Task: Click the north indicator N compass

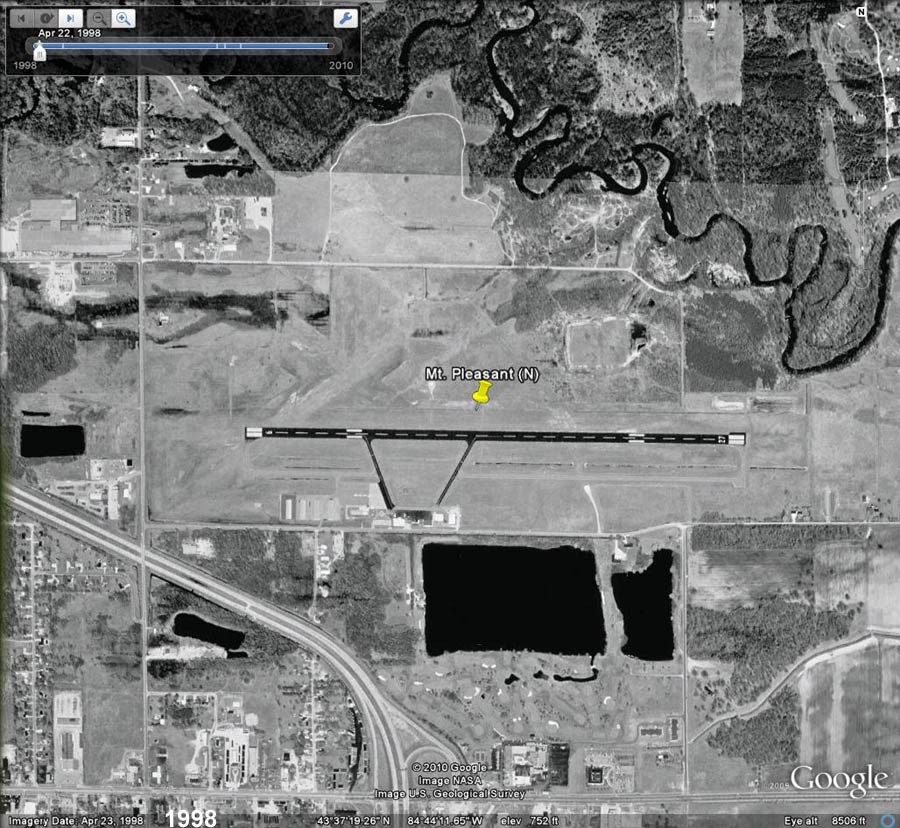Action: click(860, 12)
